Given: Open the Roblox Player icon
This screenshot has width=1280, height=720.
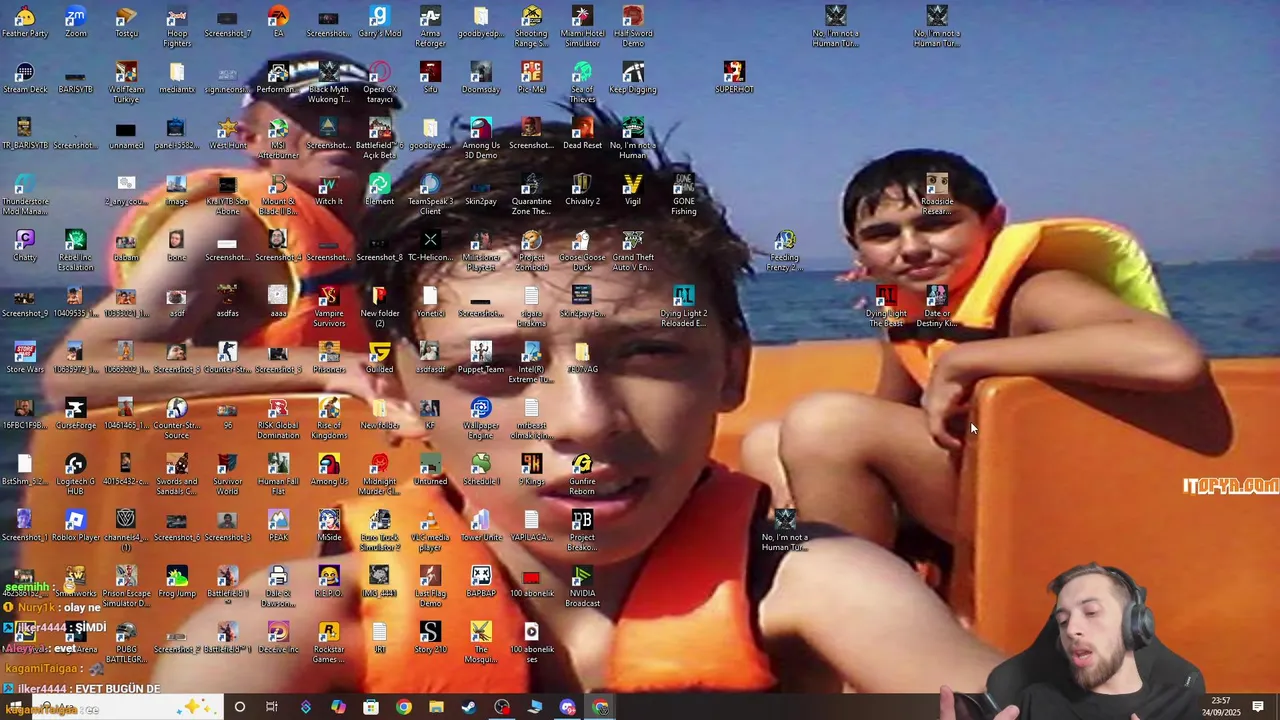Looking at the screenshot, I should pos(76,526).
